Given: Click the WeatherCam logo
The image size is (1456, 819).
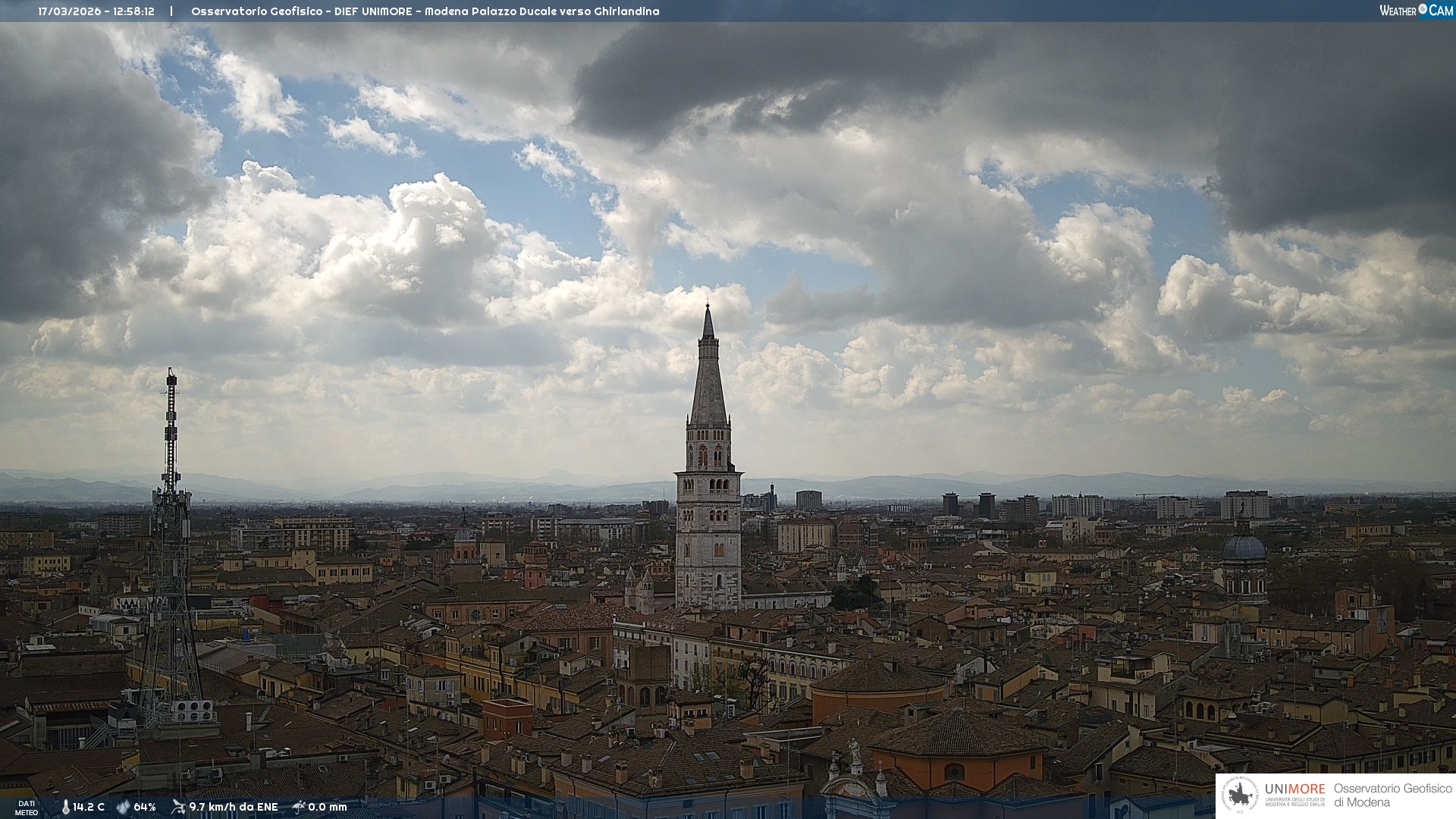Looking at the screenshot, I should tap(1416, 11).
